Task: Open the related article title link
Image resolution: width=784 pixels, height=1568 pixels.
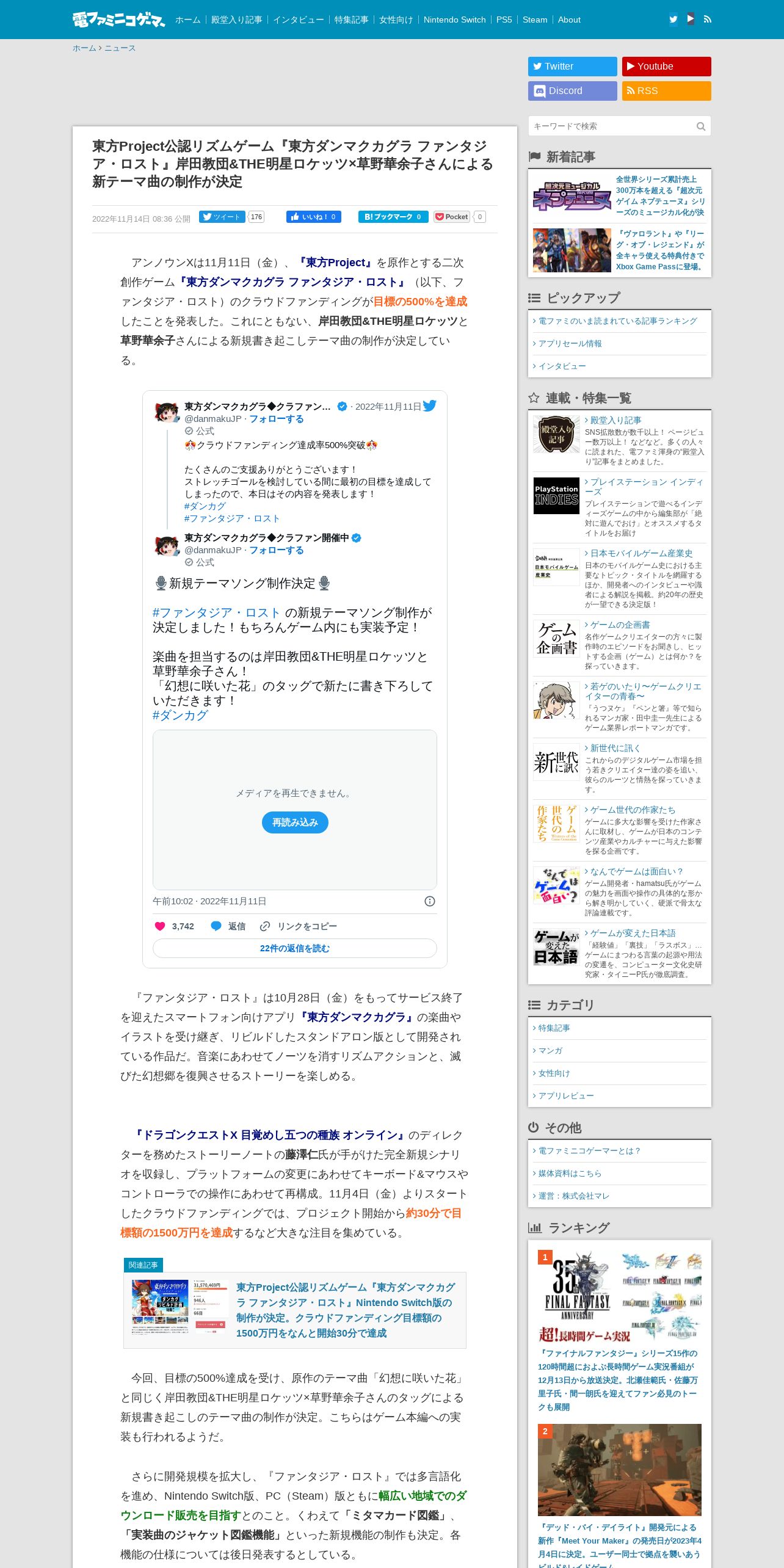Action: pyautogui.click(x=346, y=1310)
